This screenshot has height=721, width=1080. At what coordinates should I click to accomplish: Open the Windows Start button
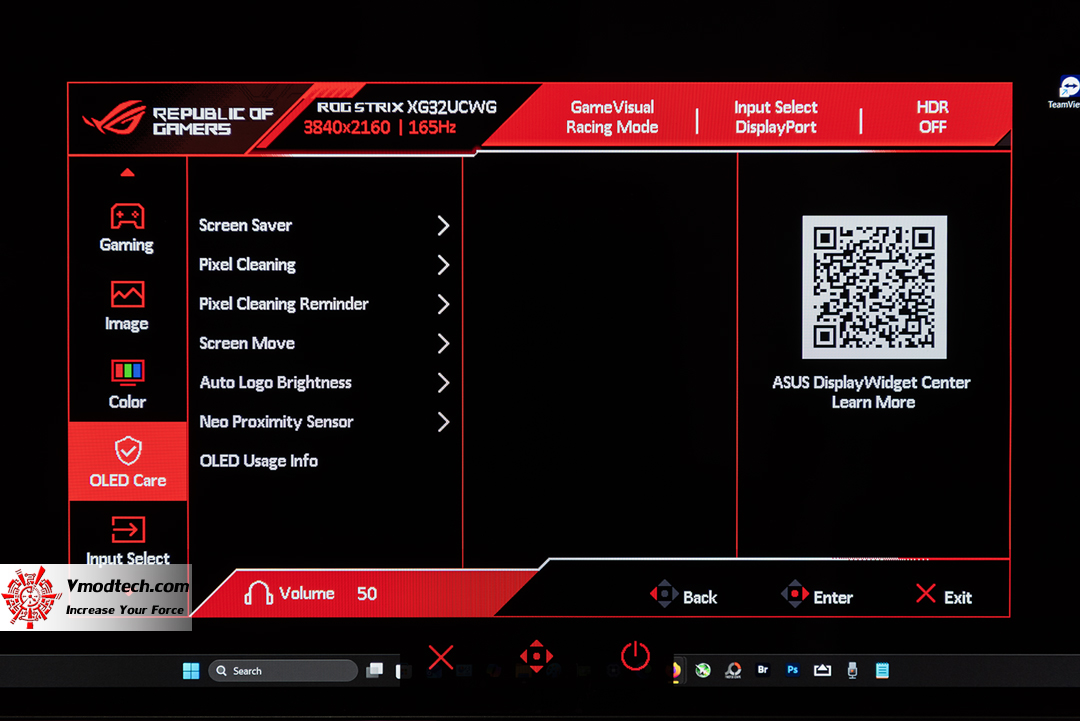(x=191, y=671)
